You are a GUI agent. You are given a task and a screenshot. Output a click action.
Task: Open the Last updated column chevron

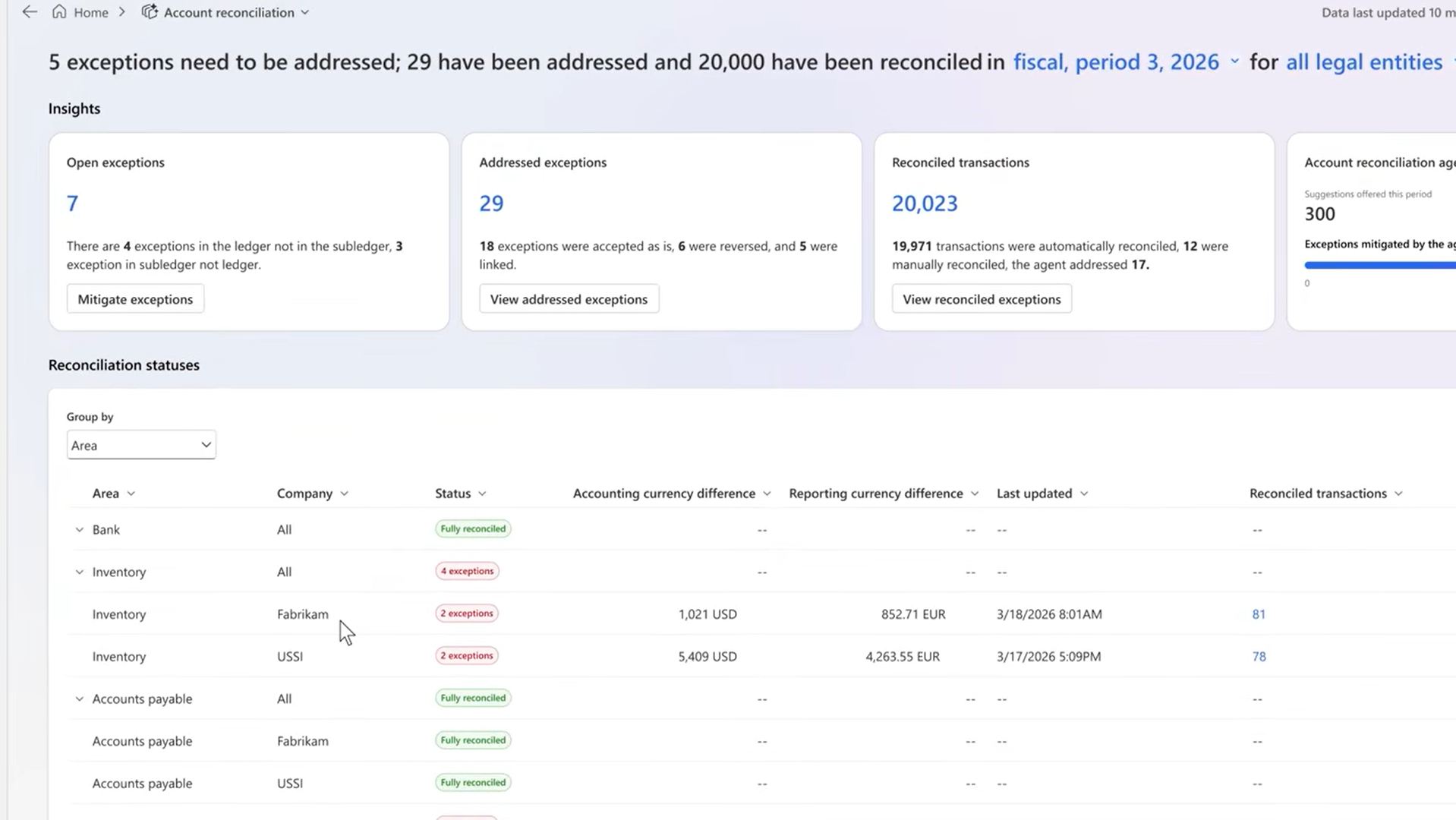[x=1084, y=494]
